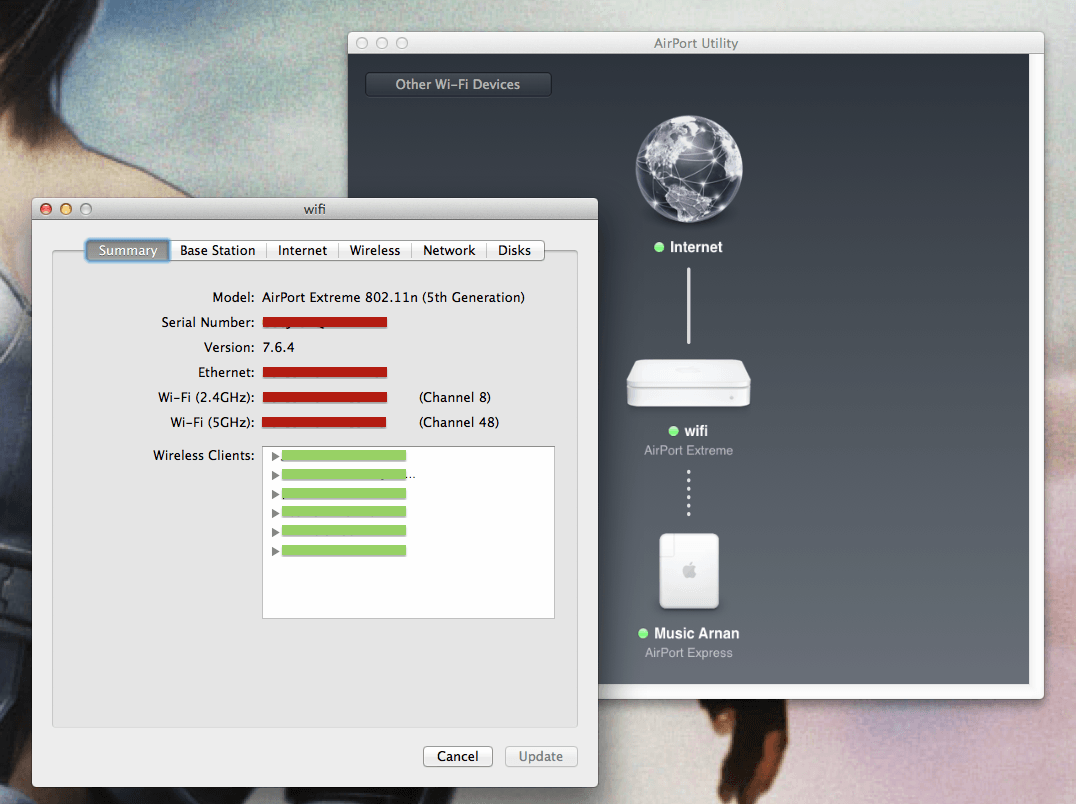Viewport: 1076px width, 804px height.
Task: Click the wifi dialog title bar text
Action: tap(314, 209)
